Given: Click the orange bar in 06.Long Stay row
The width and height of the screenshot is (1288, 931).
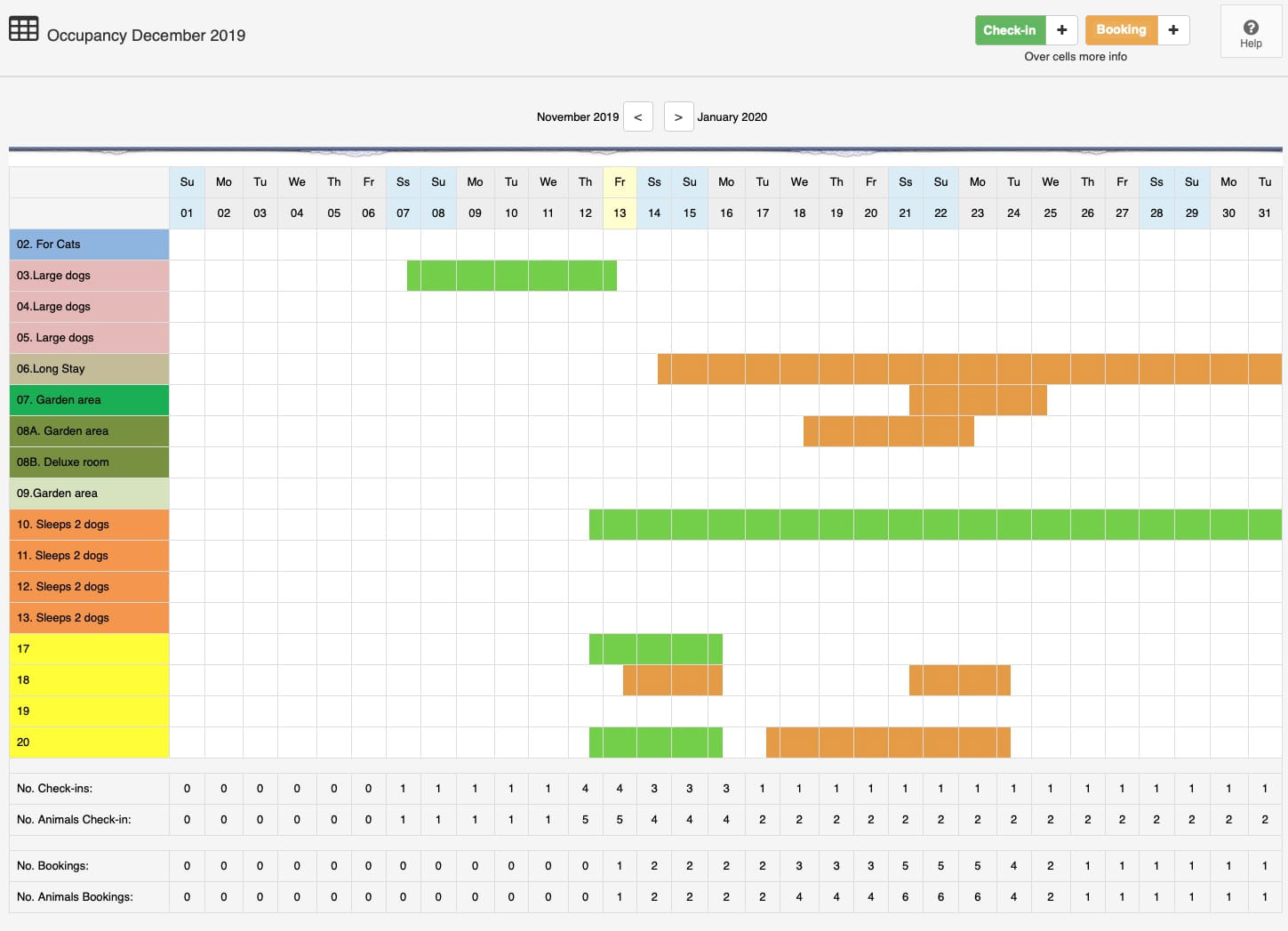Looking at the screenshot, I should (969, 369).
